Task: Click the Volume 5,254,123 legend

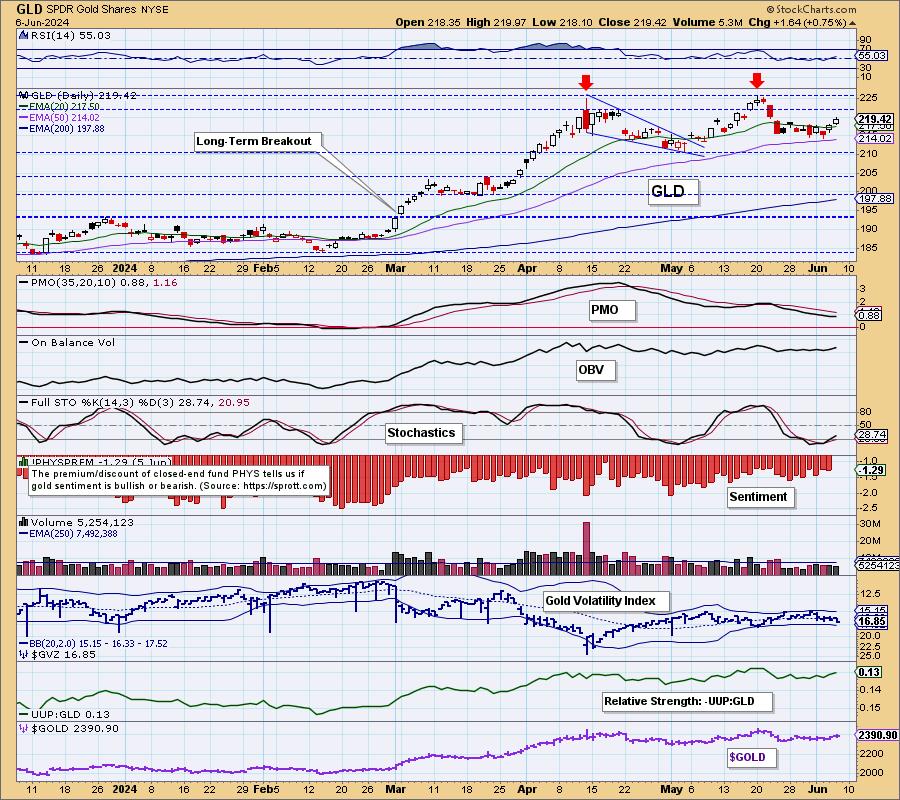Action: (x=76, y=522)
